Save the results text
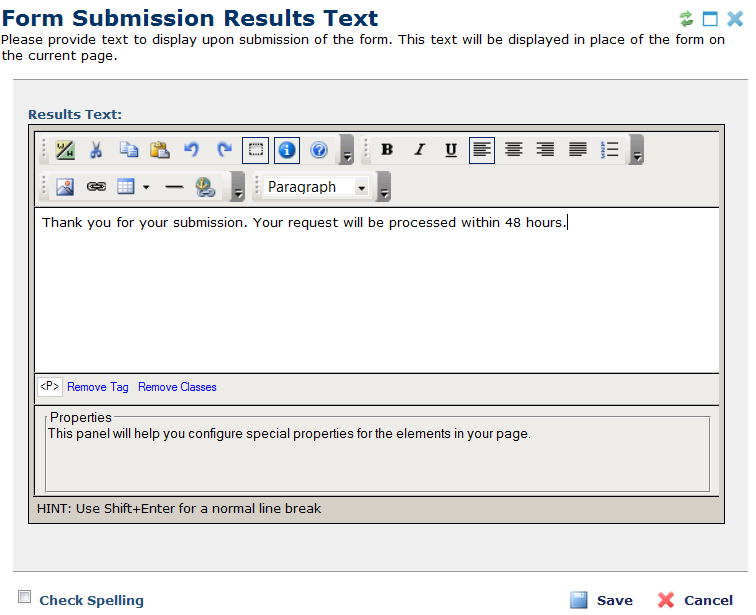The height and width of the screenshot is (615, 756). click(x=602, y=600)
